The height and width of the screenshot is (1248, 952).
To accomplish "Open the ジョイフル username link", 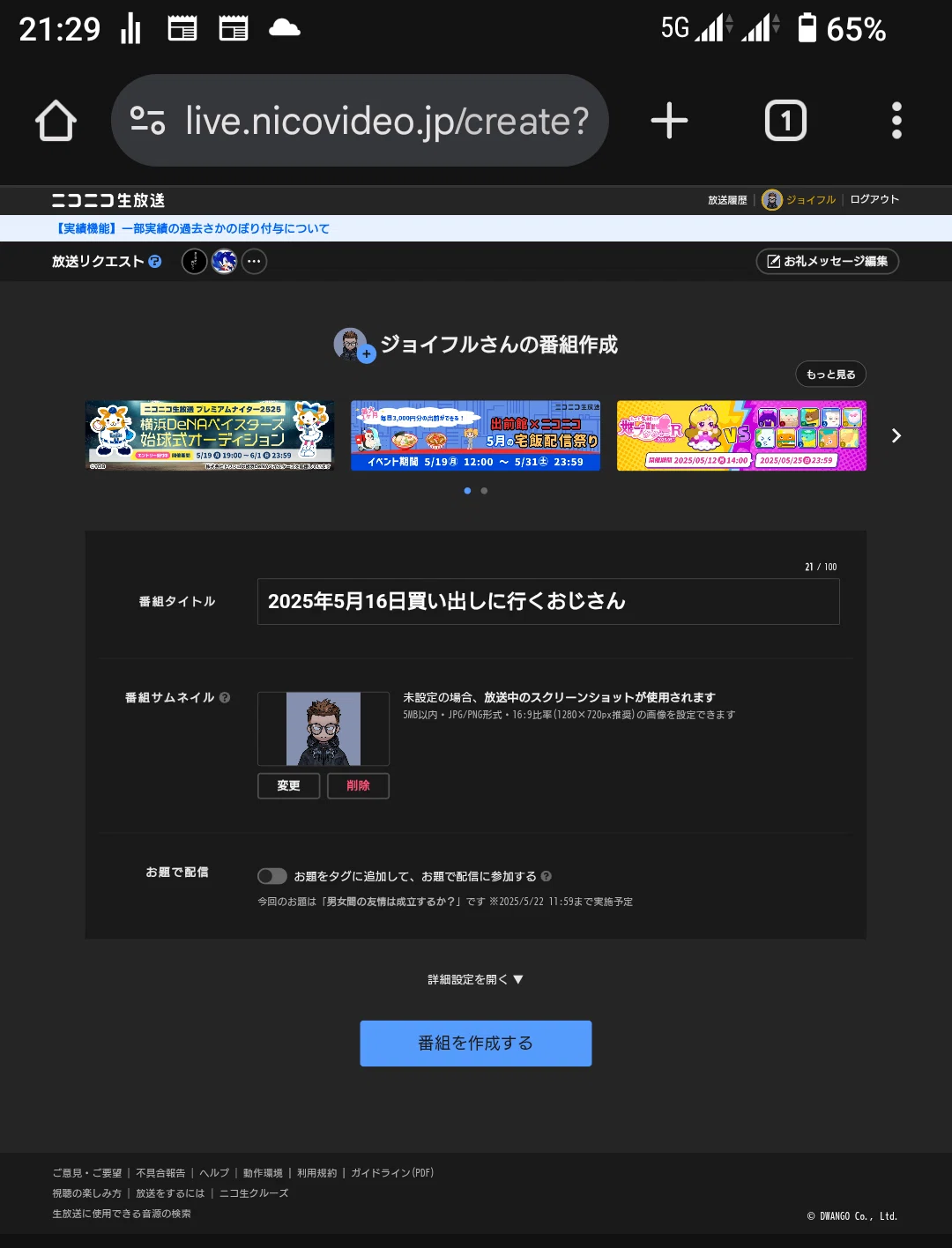I will click(811, 200).
